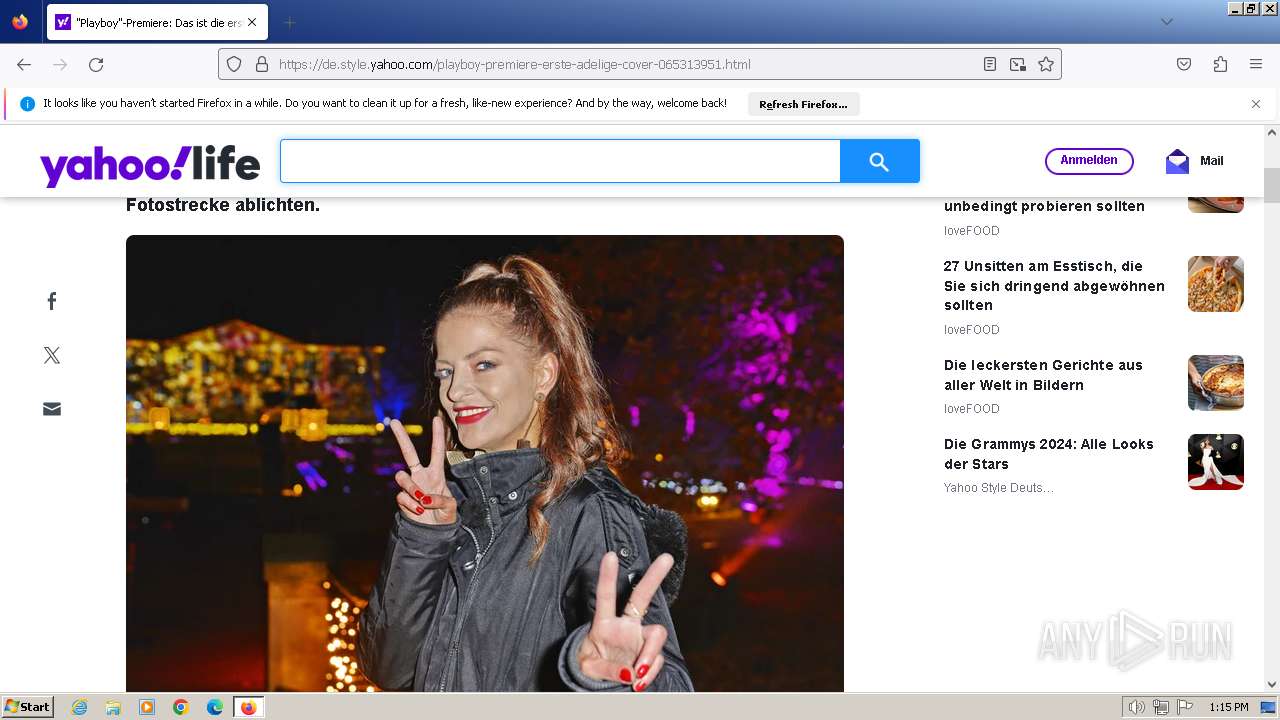This screenshot has width=1280, height=720.
Task: Click the scrollbar down arrow
Action: click(1272, 684)
